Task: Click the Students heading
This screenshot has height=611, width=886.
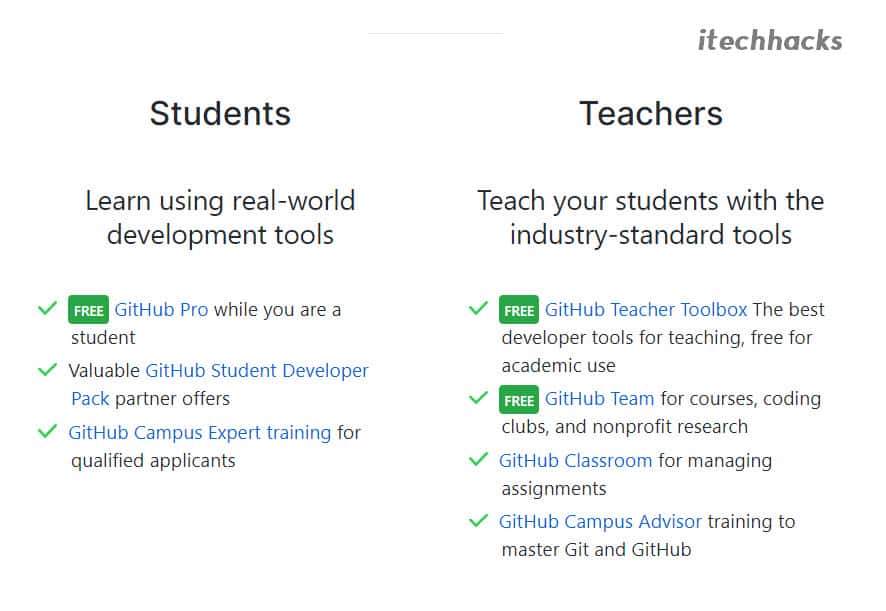Action: [220, 114]
